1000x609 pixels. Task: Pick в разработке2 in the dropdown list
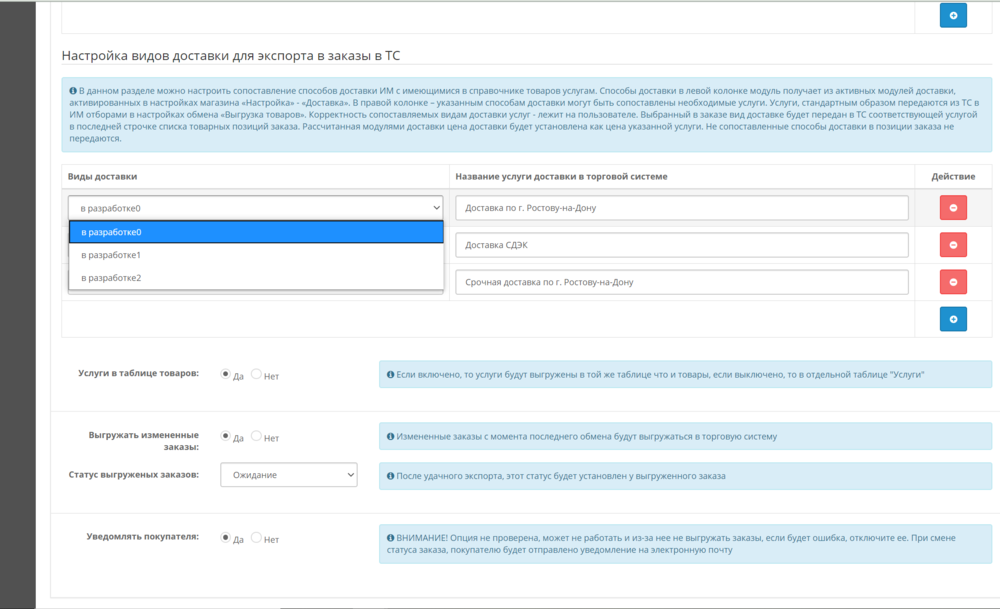coord(255,278)
